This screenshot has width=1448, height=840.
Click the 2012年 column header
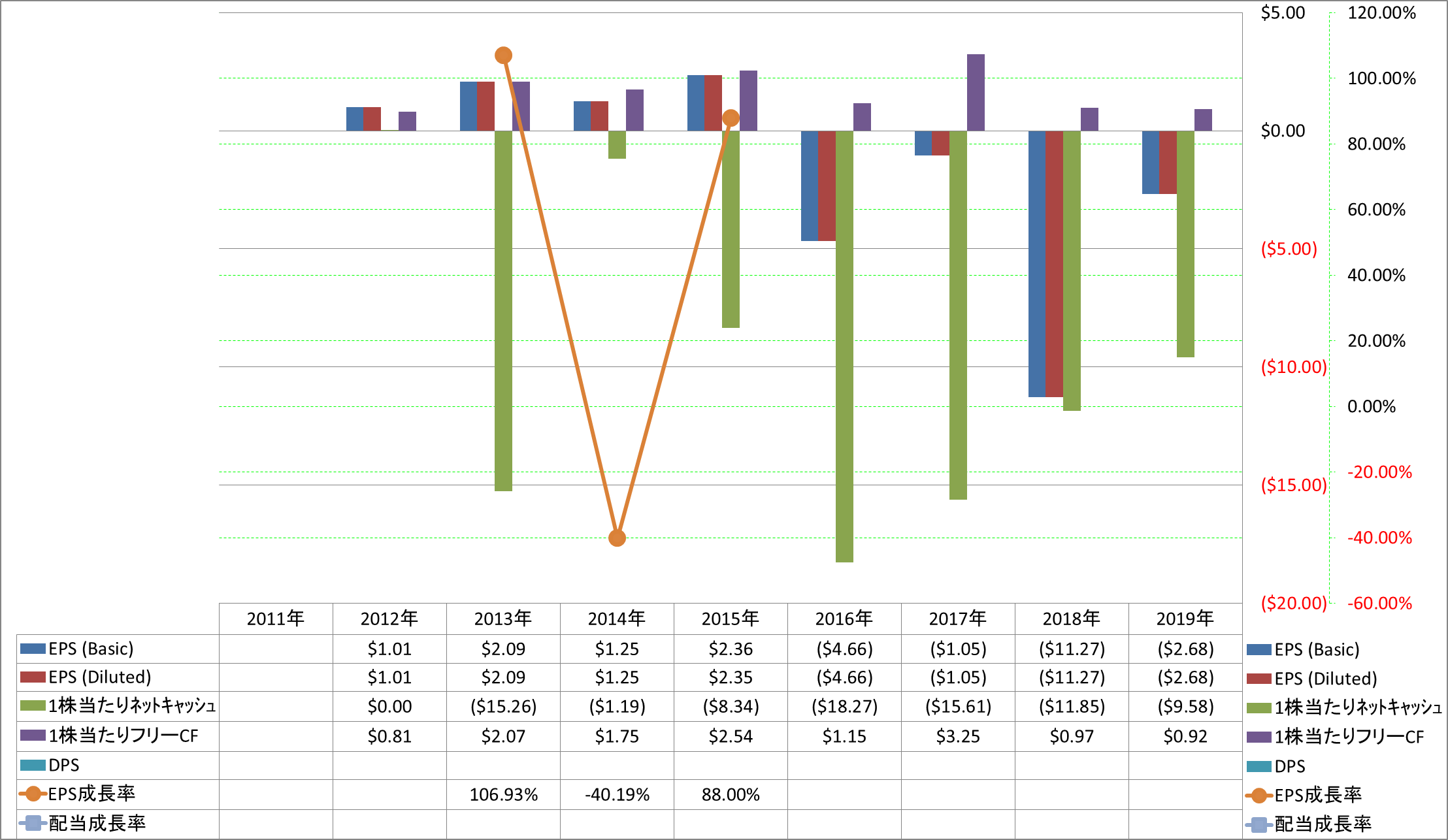389,619
